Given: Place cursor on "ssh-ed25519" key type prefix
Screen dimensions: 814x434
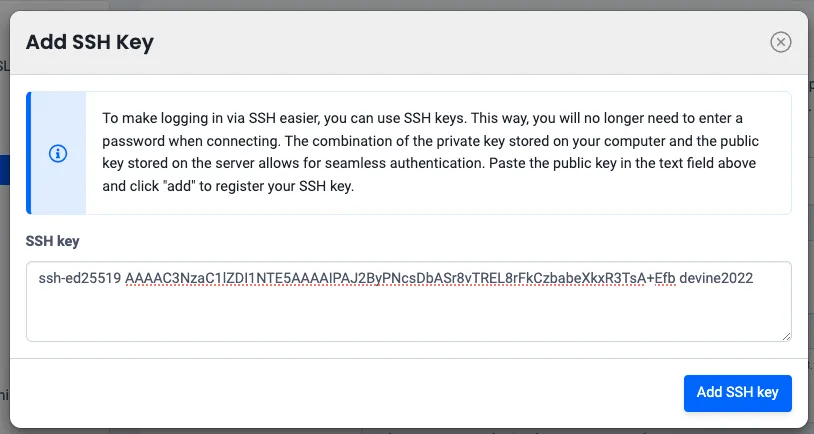Looking at the screenshot, I should click(78, 279).
